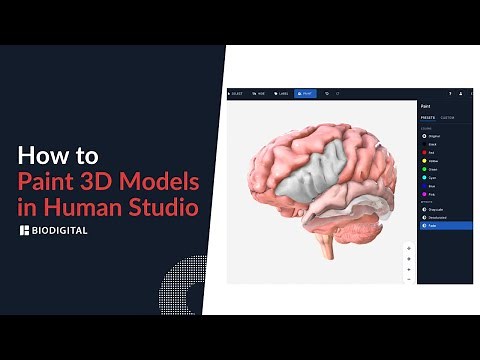Click the zoom out minus icon
480x360 pixels.
click(409, 279)
